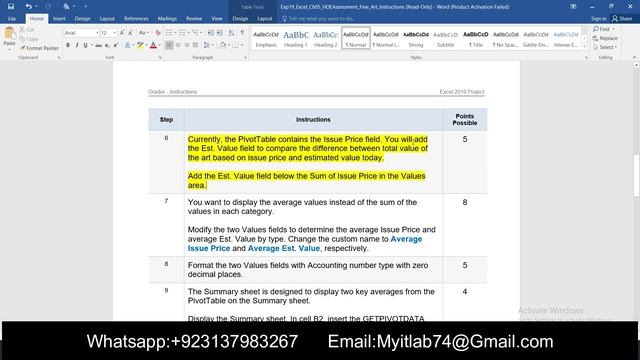Image resolution: width=640 pixels, height=360 pixels.
Task: Expand the styles gallery
Action: point(584,47)
